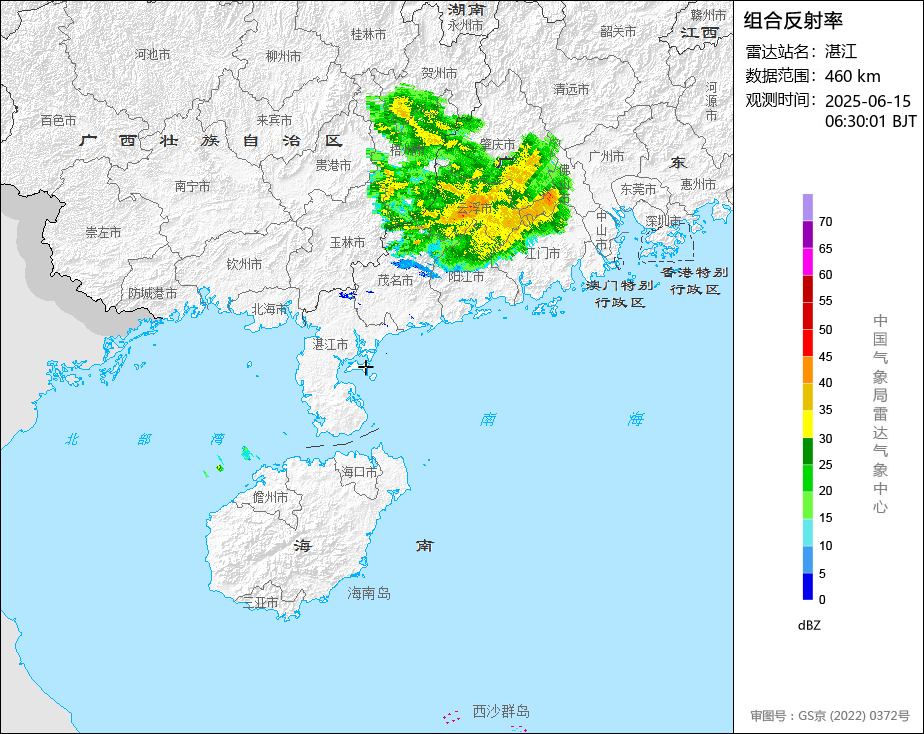Click the 审图号 GS京 (2022) 0372号 text
This screenshot has width=924, height=734.
830,716
